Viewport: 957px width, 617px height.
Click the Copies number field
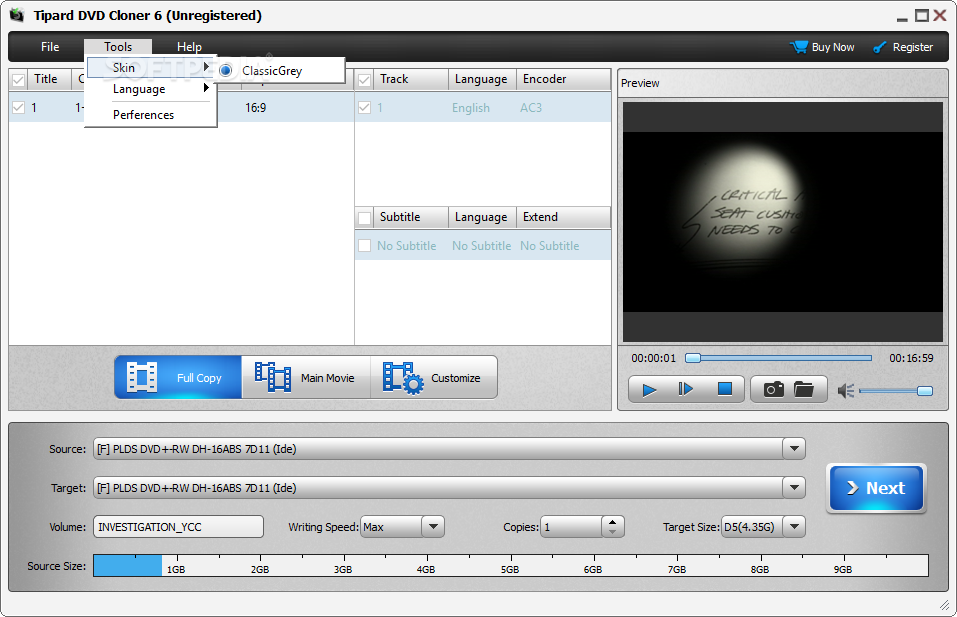pos(572,527)
